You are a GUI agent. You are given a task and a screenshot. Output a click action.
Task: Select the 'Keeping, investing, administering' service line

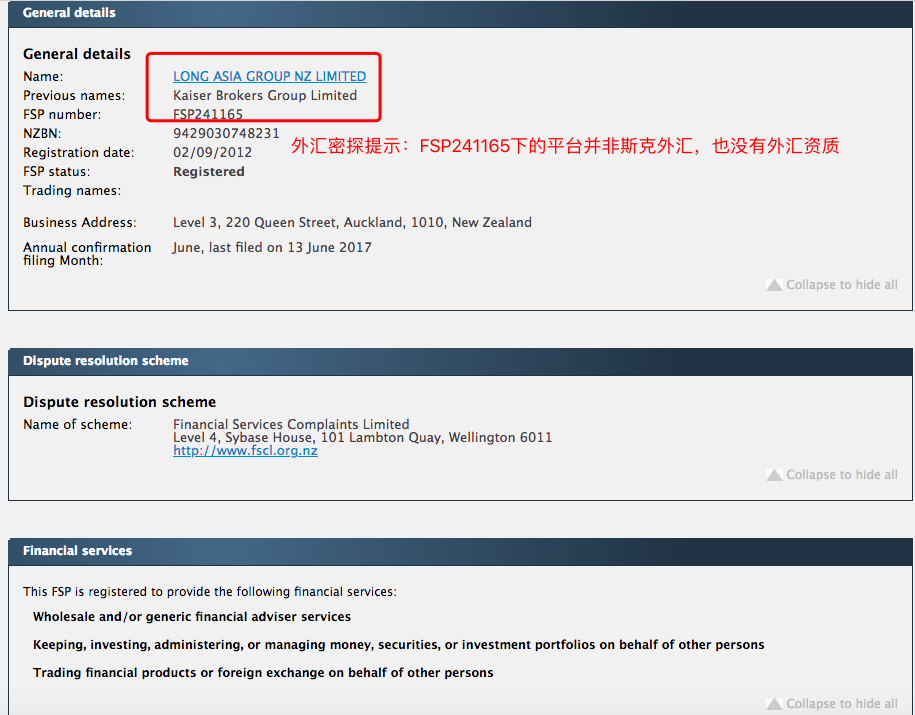tap(399, 645)
